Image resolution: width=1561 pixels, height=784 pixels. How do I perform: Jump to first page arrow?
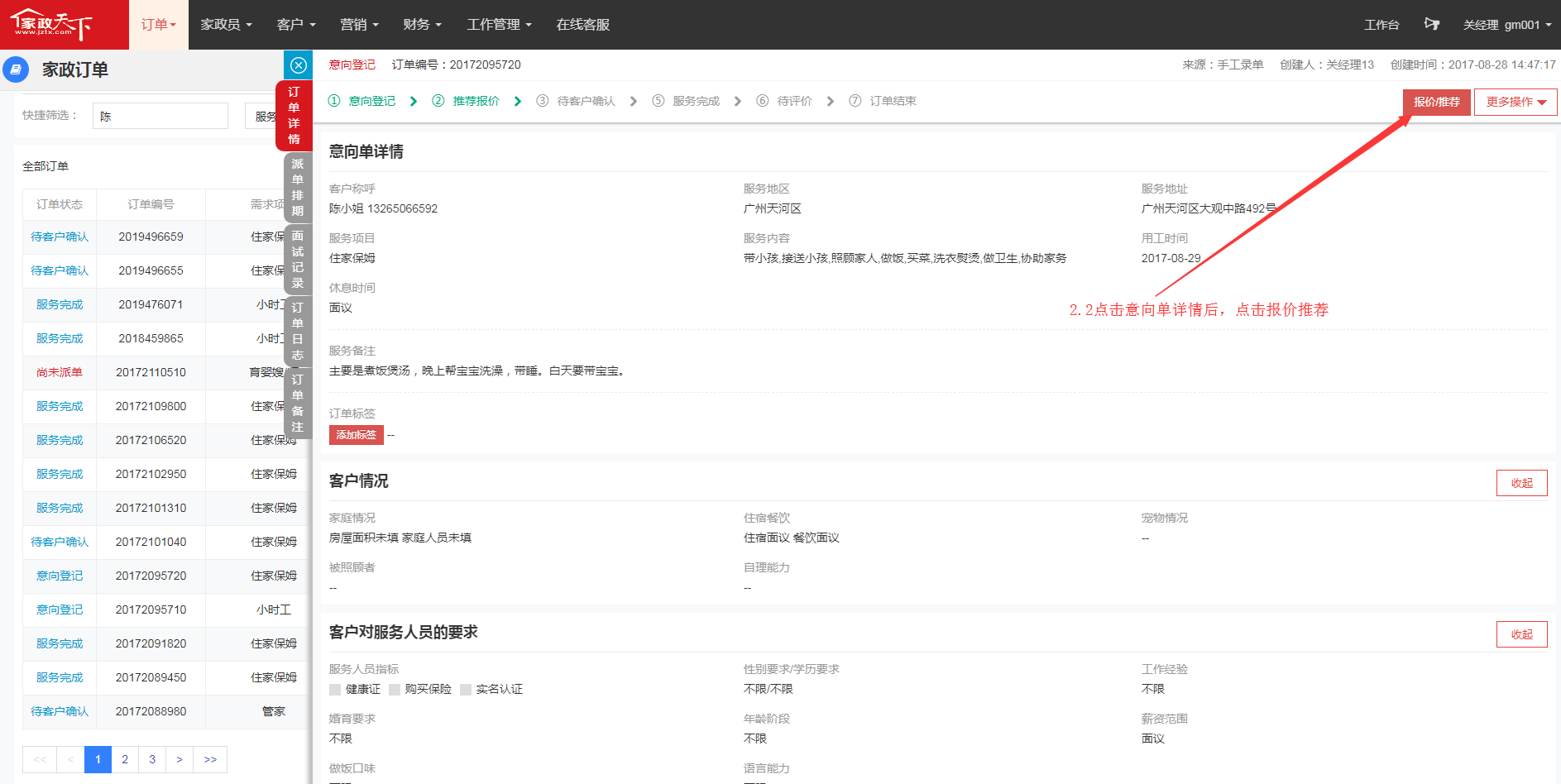[40, 759]
